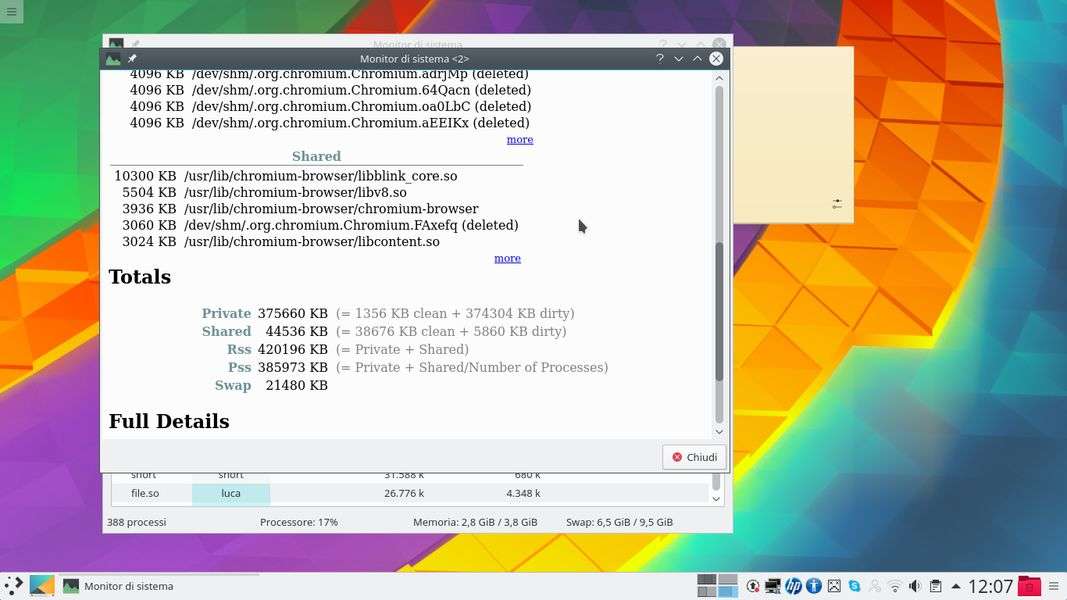Pin the Monitor di sistema <2> window

(133, 59)
